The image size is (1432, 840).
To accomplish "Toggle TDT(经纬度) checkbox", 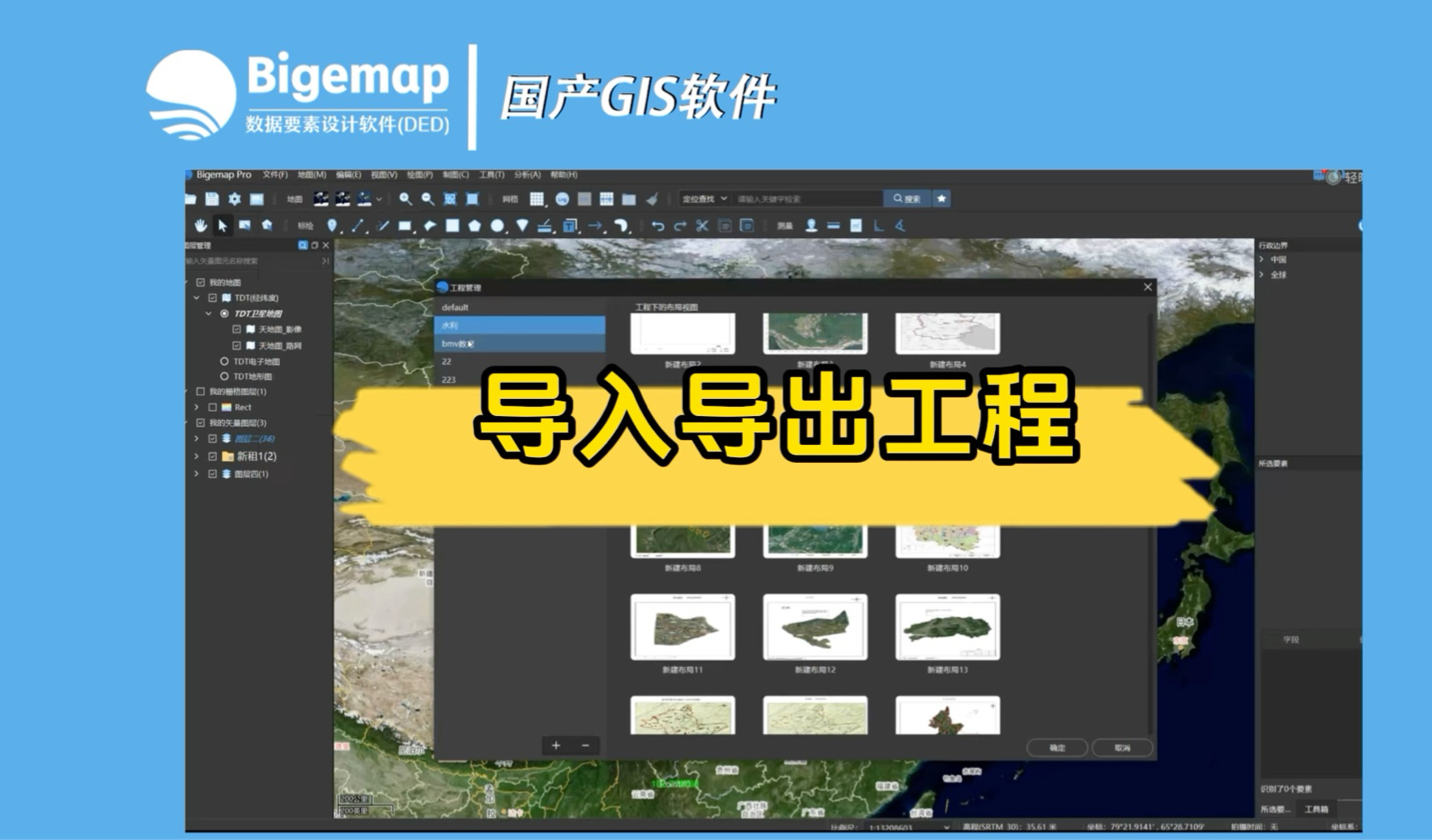I will pyautogui.click(x=212, y=298).
